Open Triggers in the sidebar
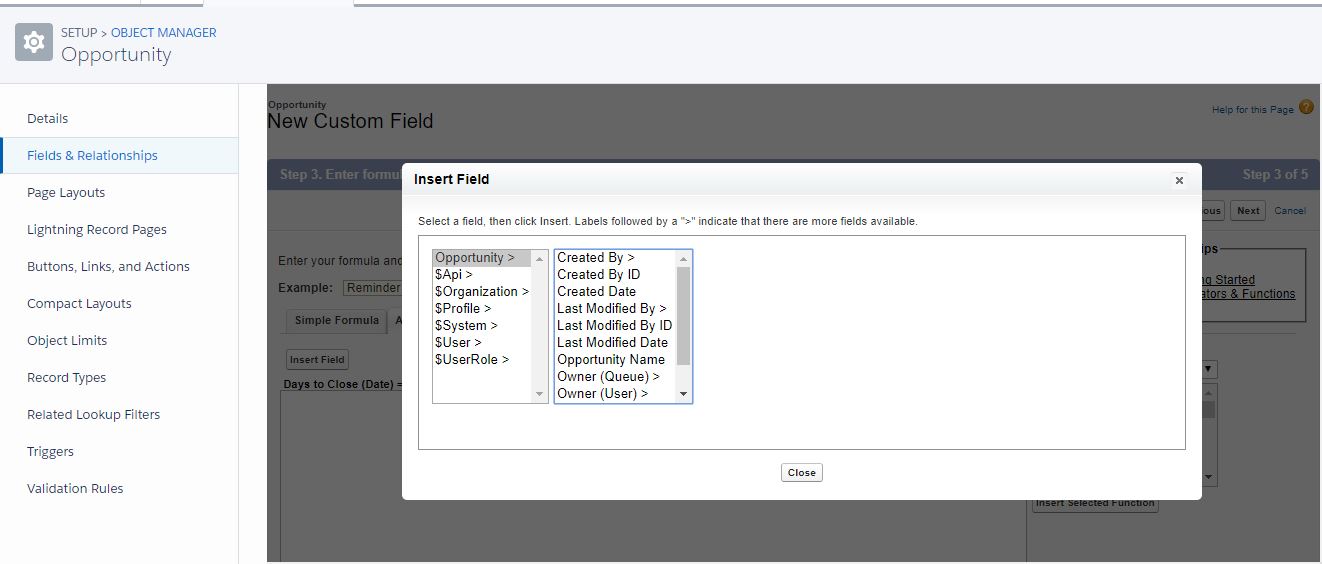1322x564 pixels. (50, 451)
